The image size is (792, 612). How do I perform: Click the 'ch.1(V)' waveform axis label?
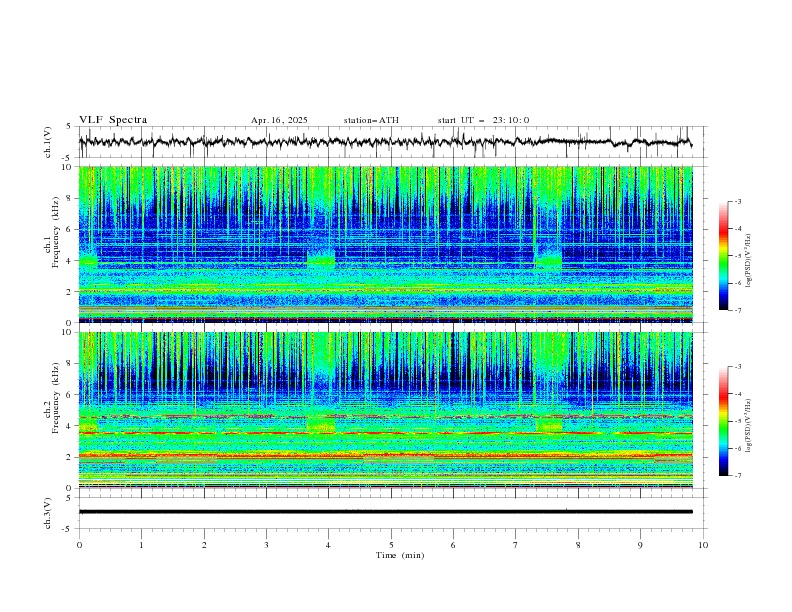tap(48, 142)
